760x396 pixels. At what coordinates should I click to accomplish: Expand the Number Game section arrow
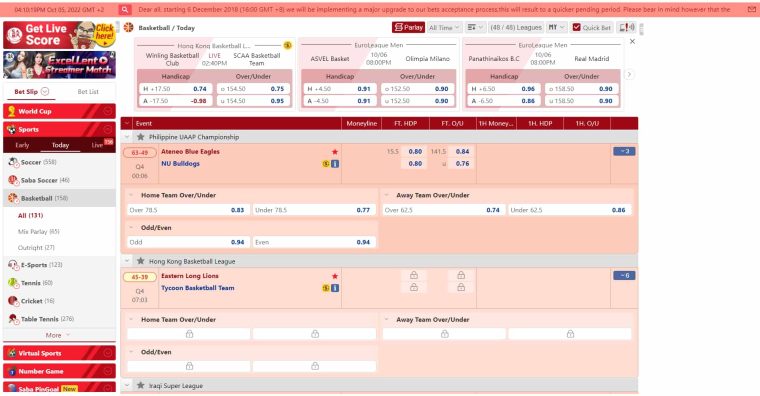(x=108, y=371)
